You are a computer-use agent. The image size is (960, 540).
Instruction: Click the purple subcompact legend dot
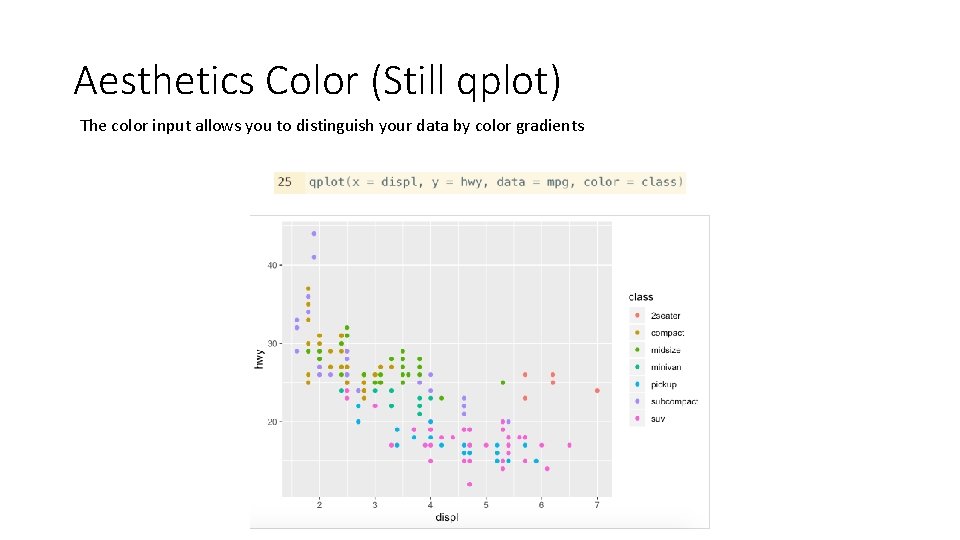point(637,401)
